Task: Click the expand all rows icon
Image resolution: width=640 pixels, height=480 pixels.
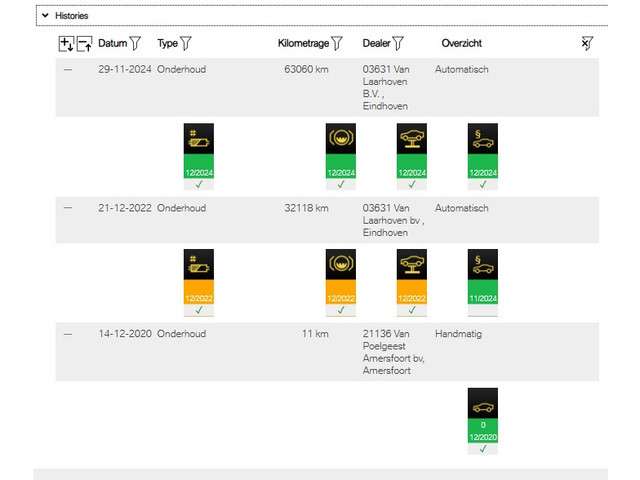Action: click(x=67, y=44)
